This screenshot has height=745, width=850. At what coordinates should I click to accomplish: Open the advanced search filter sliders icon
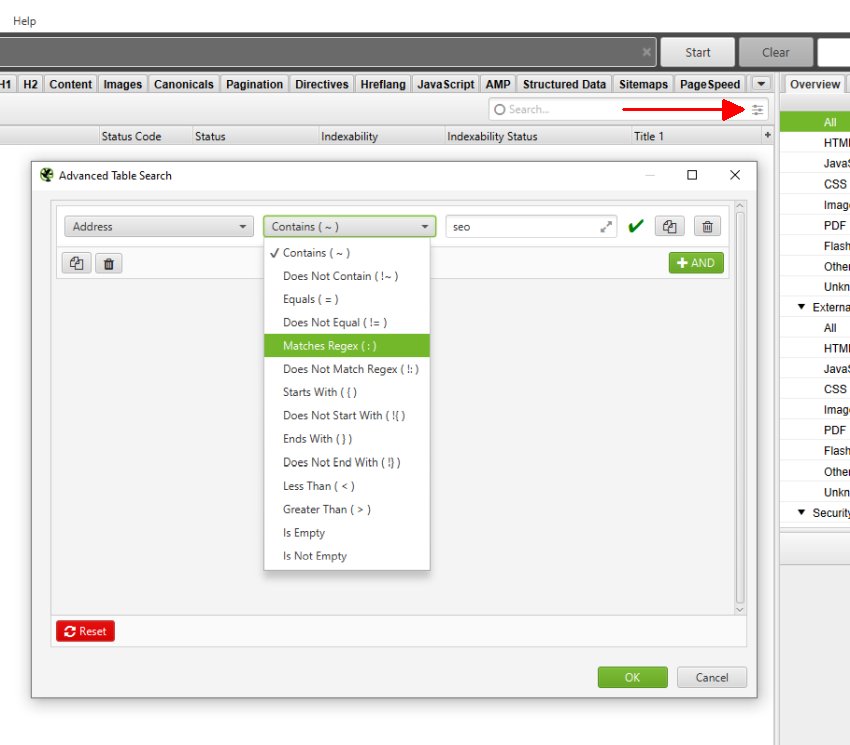click(x=757, y=108)
